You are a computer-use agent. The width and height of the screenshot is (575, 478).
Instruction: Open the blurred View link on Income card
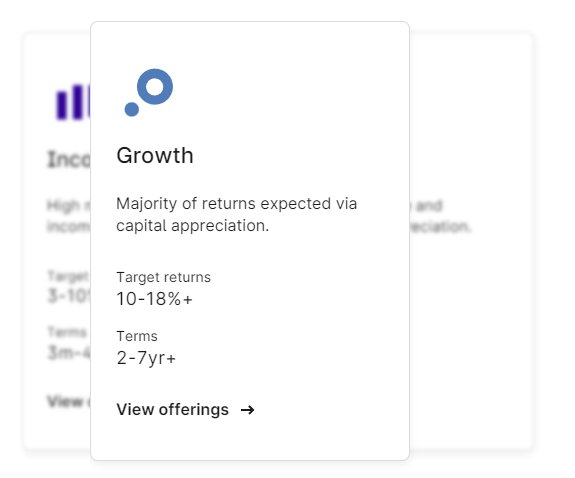tap(69, 401)
